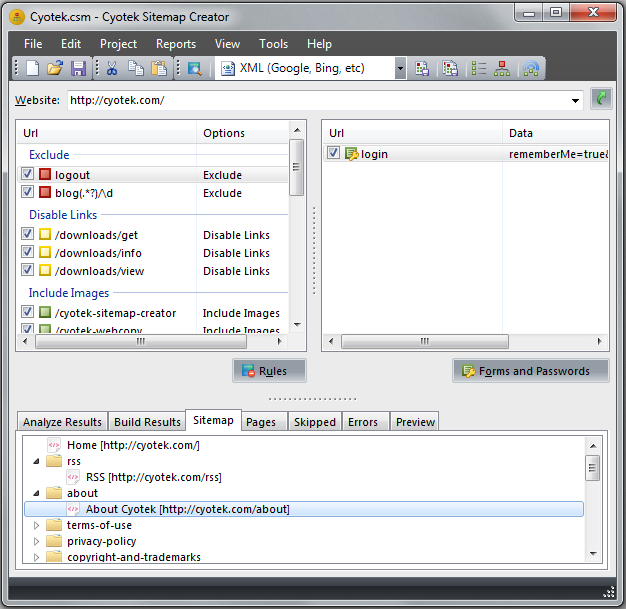Click the rss folder icon
This screenshot has width=626, height=609.
pyautogui.click(x=53, y=461)
